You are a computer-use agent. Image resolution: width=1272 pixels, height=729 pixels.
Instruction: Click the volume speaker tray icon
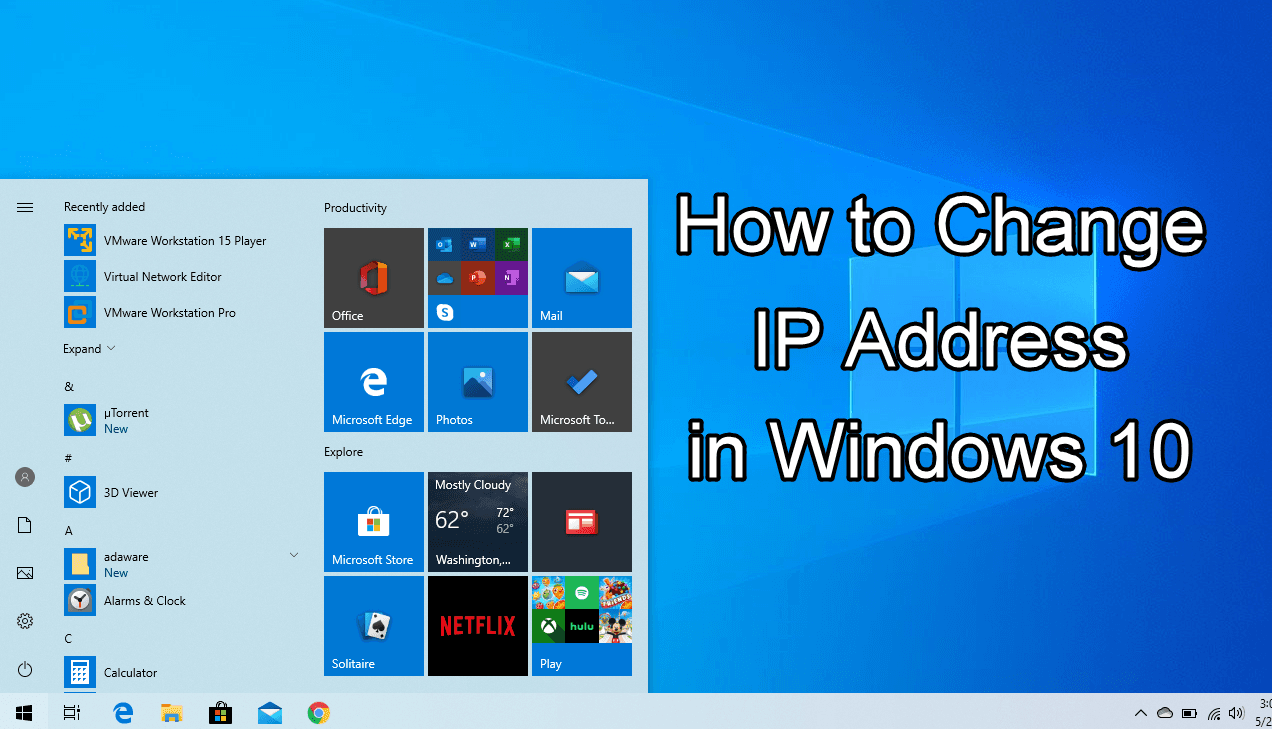pos(1236,713)
